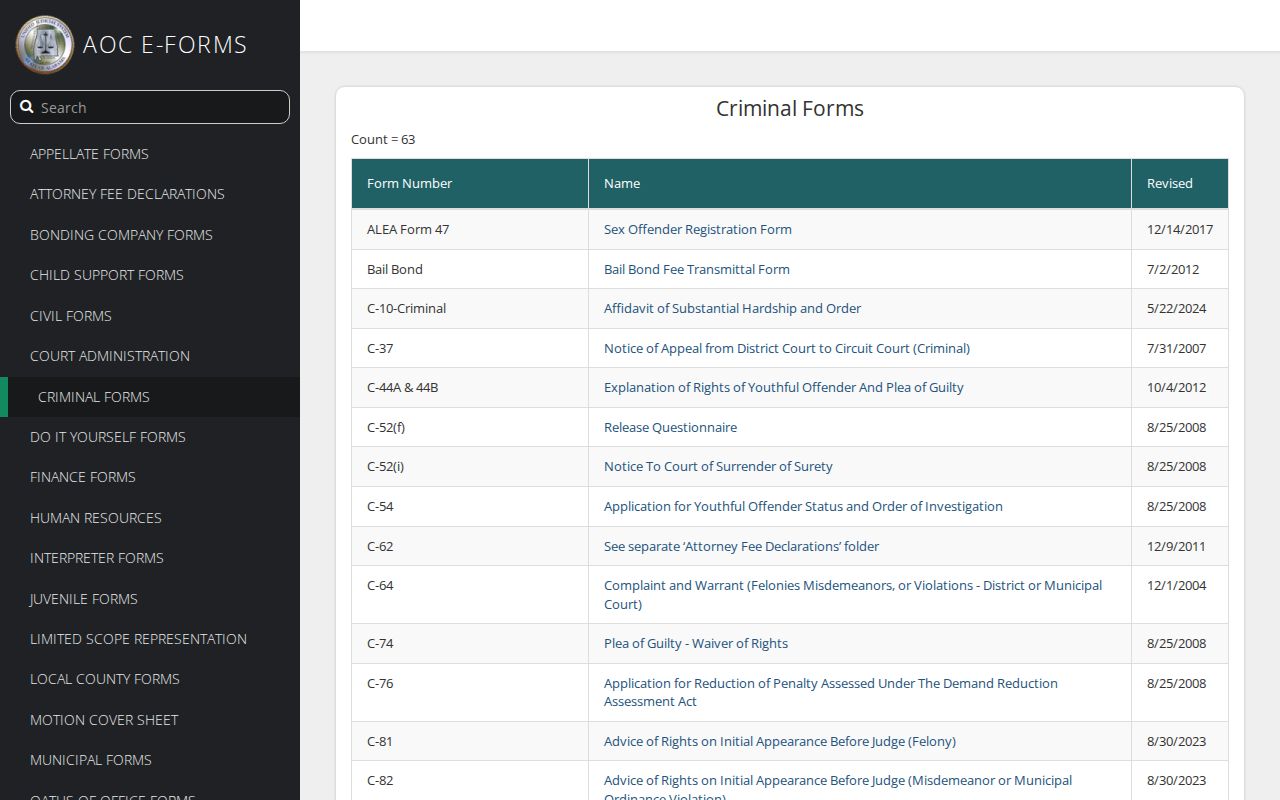
Task: Click revised date 5/22/2024
Action: click(x=1177, y=308)
